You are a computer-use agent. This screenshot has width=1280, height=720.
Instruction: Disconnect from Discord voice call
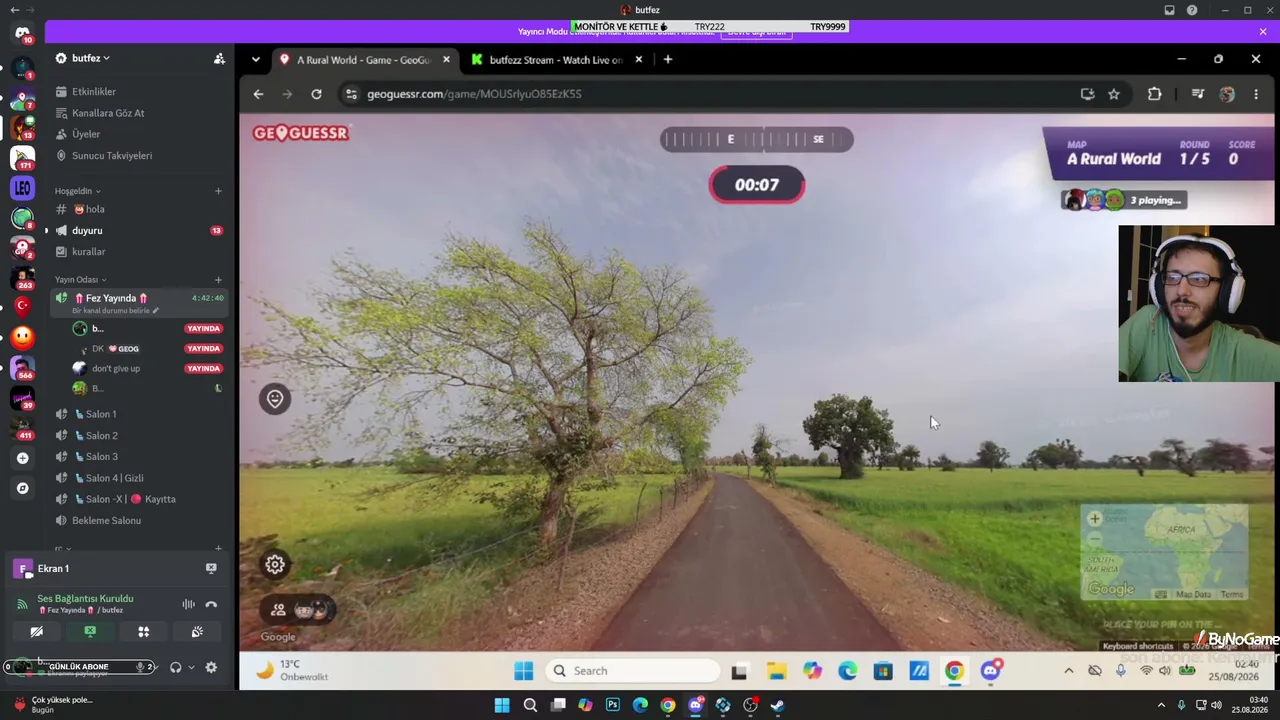click(211, 604)
